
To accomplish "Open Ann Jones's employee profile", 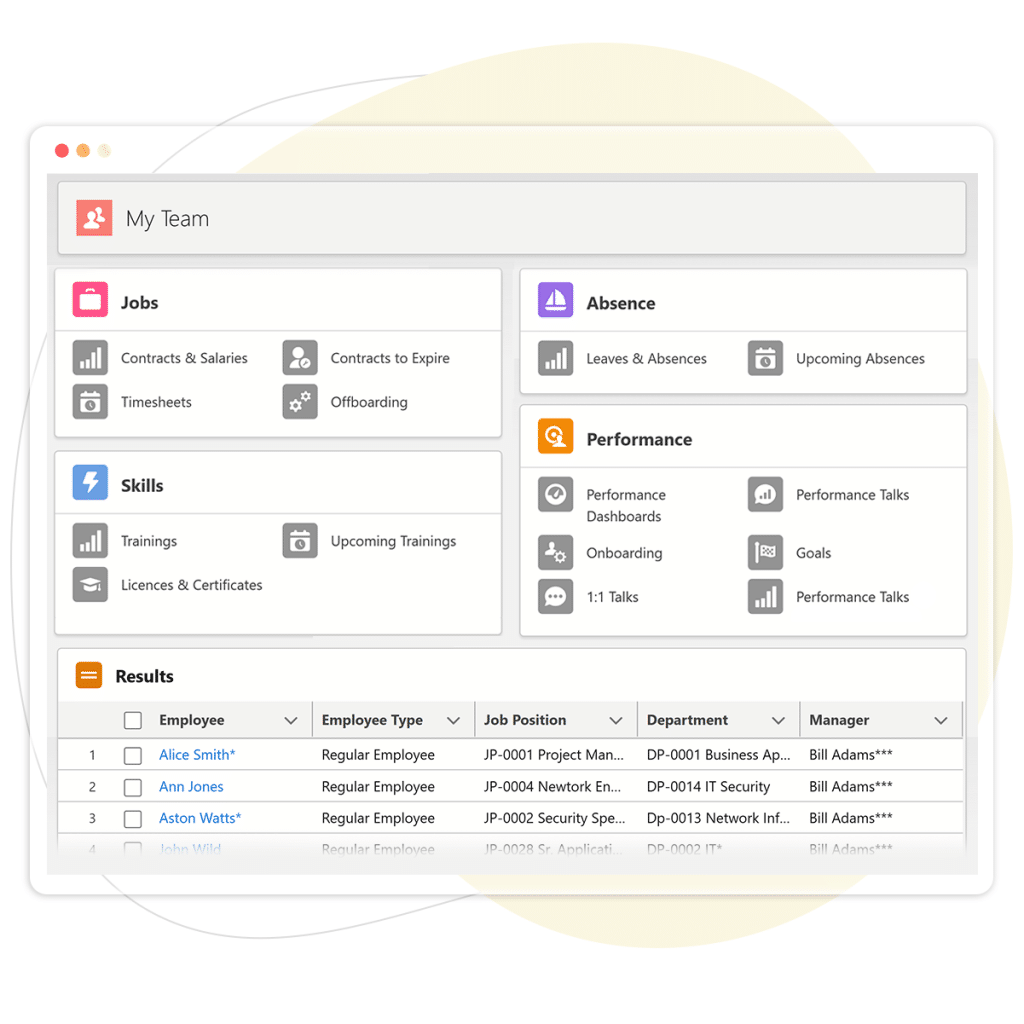I will 191,787.
